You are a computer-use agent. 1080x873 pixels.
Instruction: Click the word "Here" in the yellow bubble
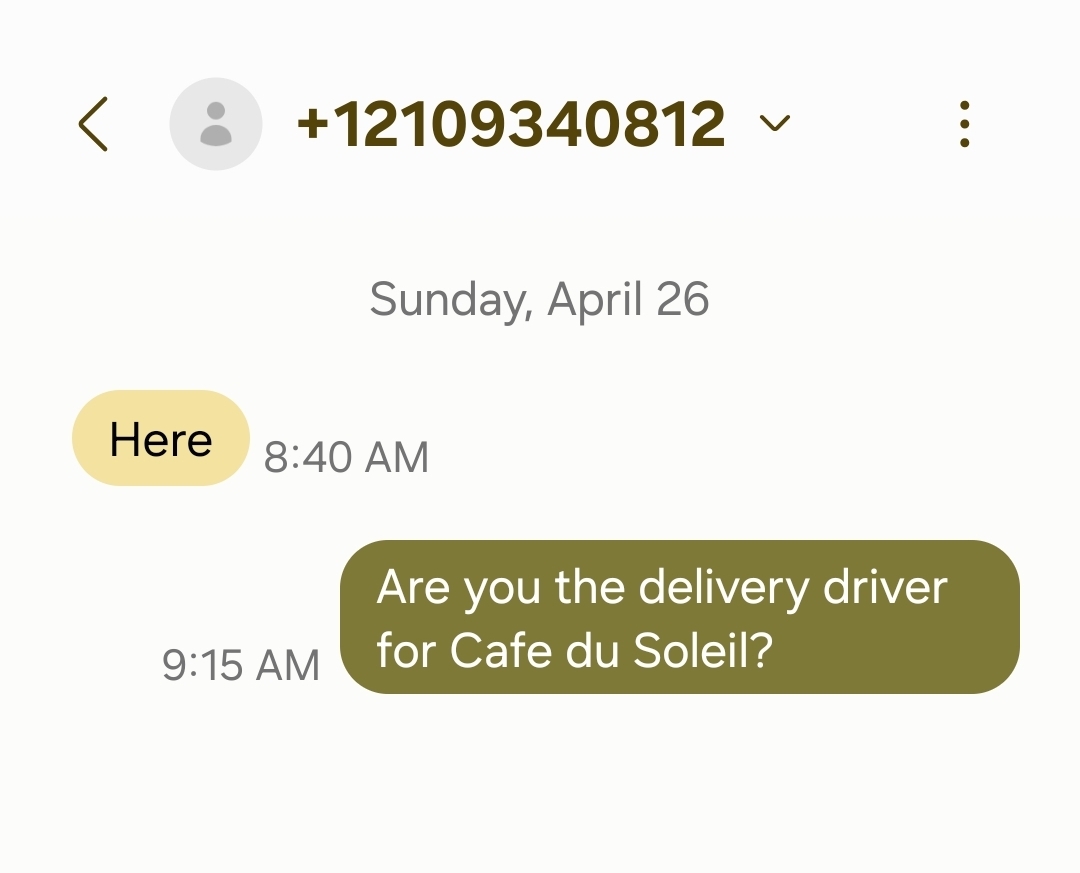[x=160, y=439]
